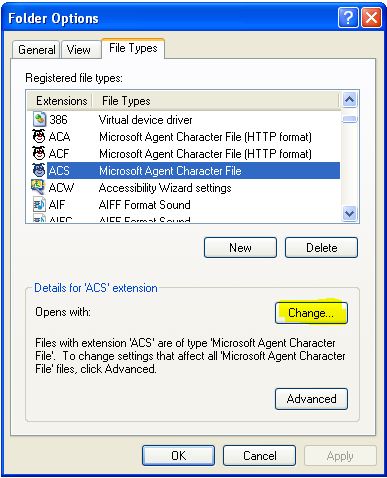Click the ACF file type icon

coord(39,153)
